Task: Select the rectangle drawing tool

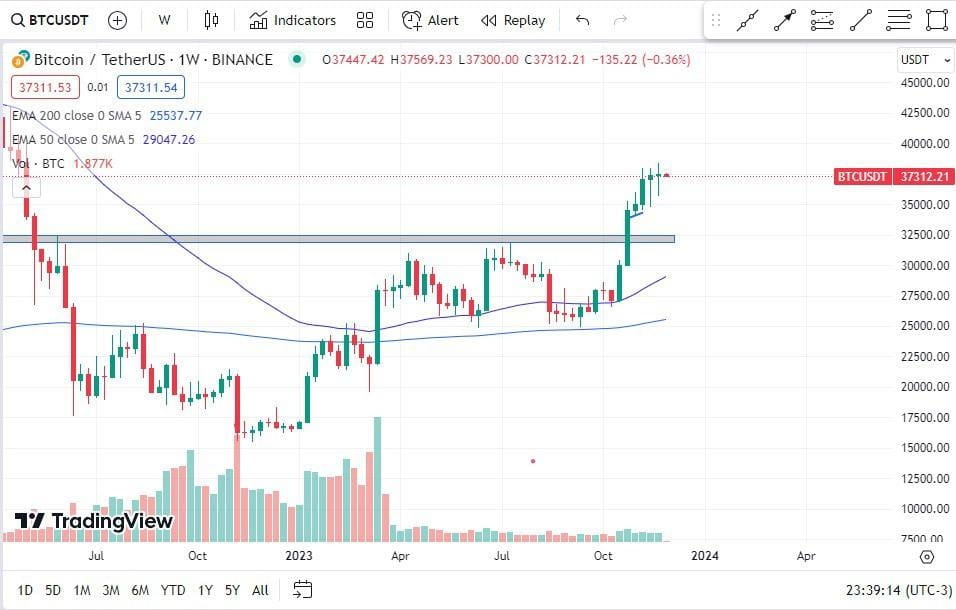Action: click(935, 19)
